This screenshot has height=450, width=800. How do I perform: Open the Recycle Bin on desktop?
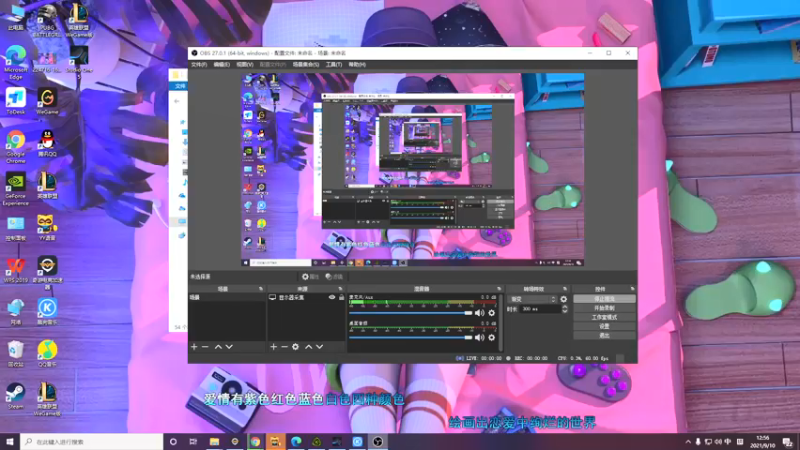coord(15,354)
